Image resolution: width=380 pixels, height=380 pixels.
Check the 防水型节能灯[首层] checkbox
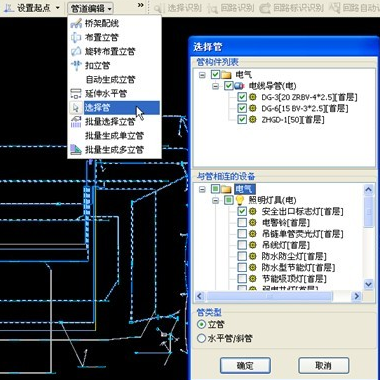point(242,267)
